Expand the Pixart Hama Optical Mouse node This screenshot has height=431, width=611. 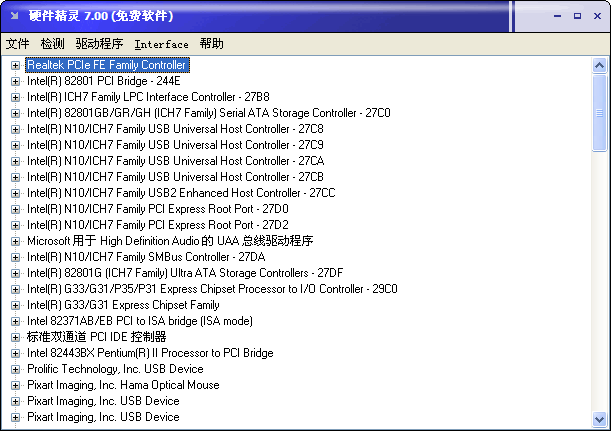[15, 385]
